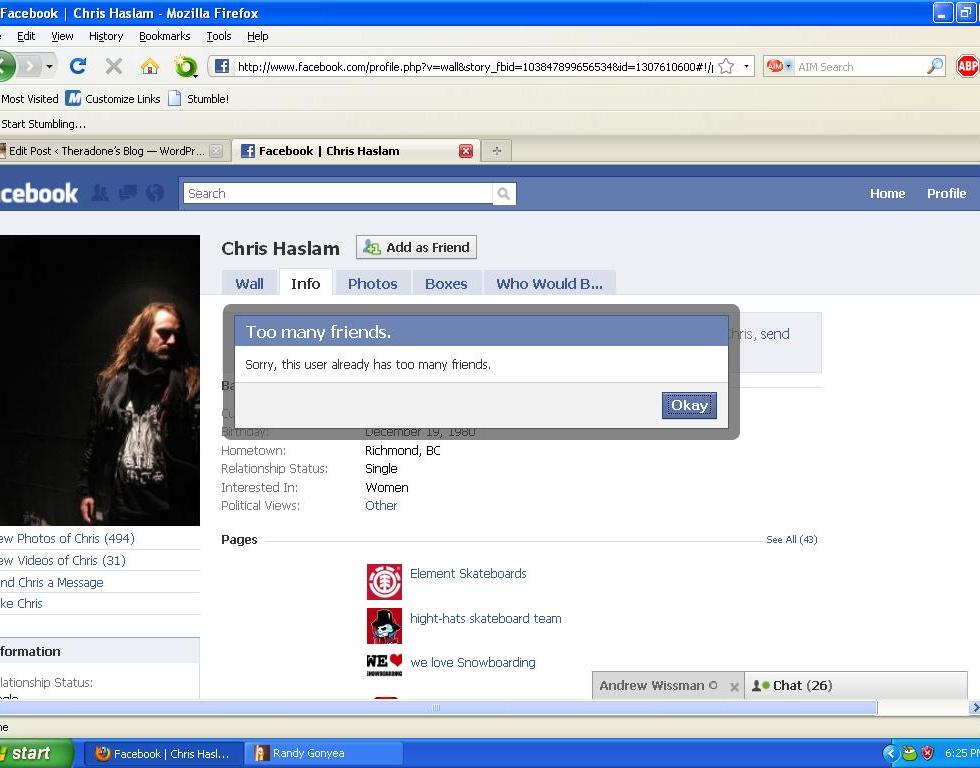Click the Firefox reload page icon
Viewport: 980px width, 768px height.
pos(78,66)
